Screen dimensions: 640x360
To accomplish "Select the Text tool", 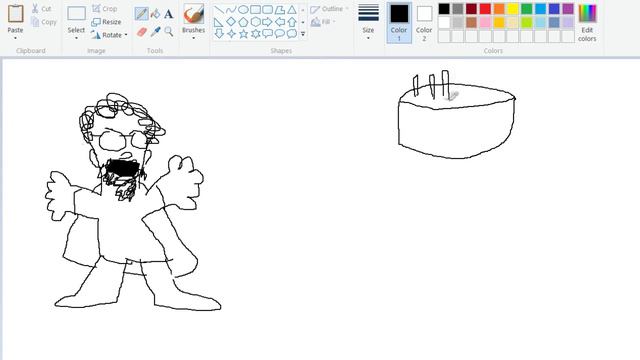I will [169, 14].
